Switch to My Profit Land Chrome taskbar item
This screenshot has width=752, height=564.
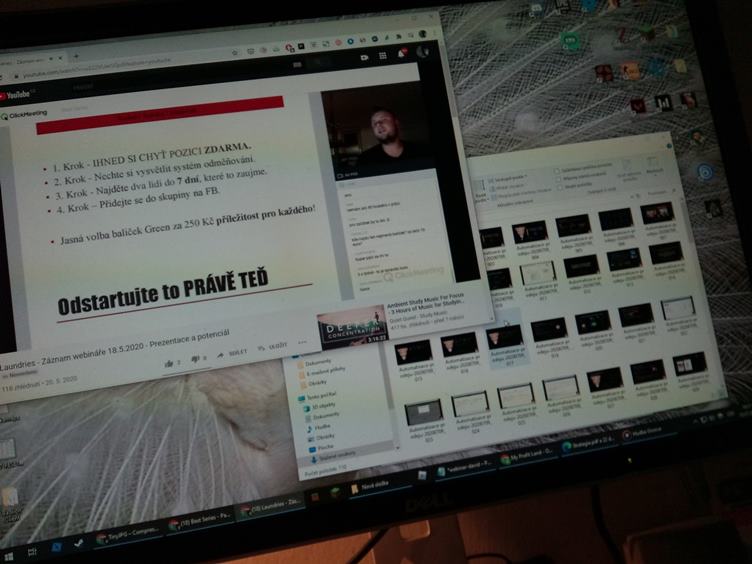[x=527, y=455]
